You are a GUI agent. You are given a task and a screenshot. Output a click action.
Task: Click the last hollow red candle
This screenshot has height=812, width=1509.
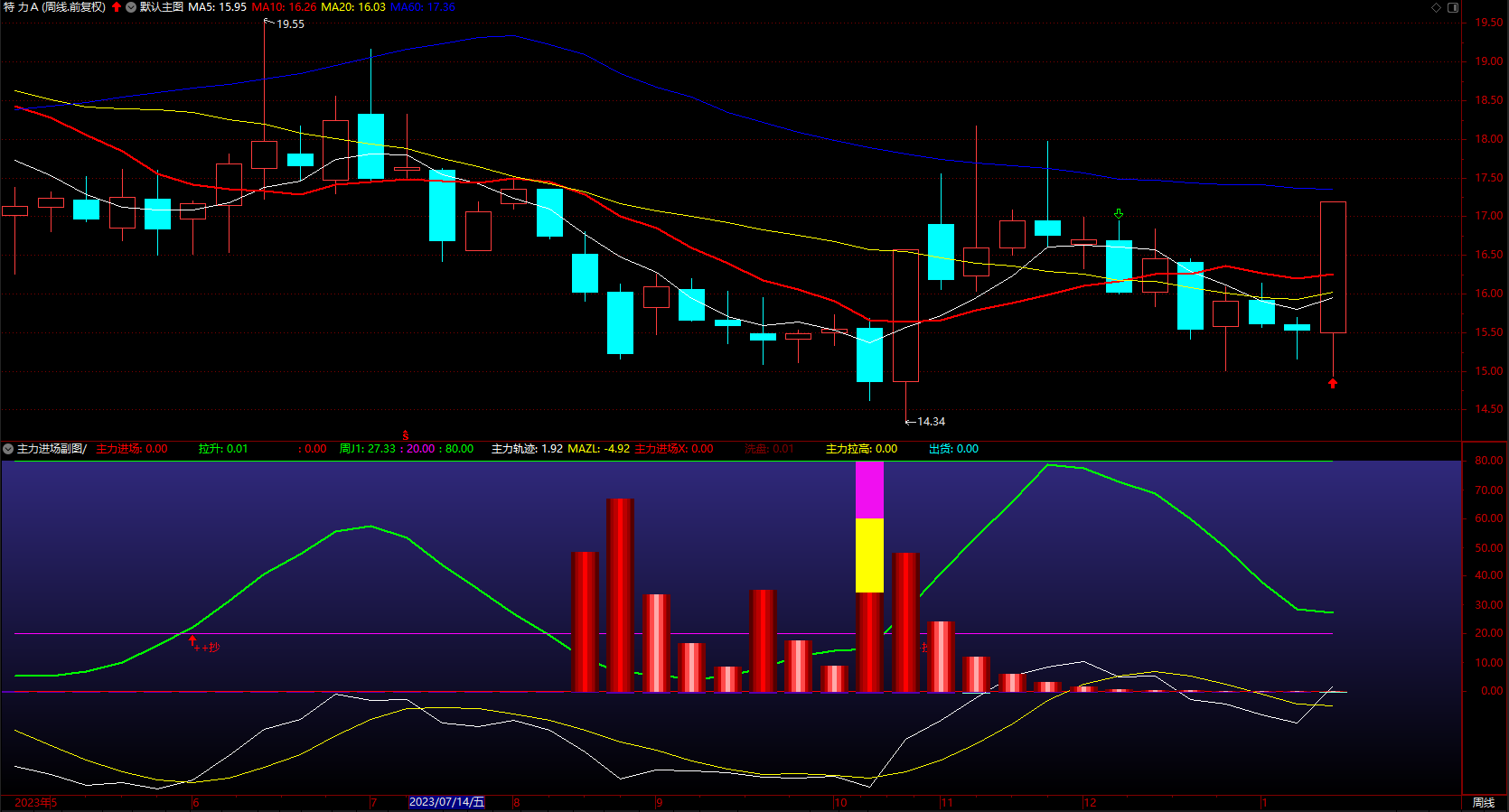click(1333, 267)
